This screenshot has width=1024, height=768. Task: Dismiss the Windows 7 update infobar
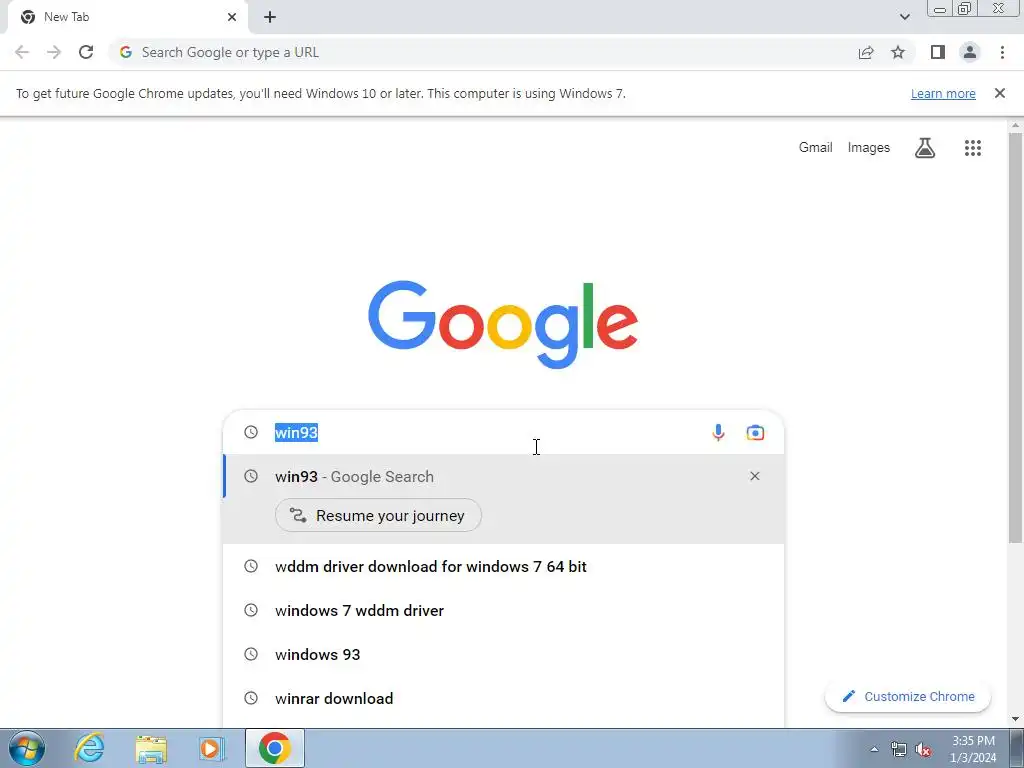tap(1000, 93)
